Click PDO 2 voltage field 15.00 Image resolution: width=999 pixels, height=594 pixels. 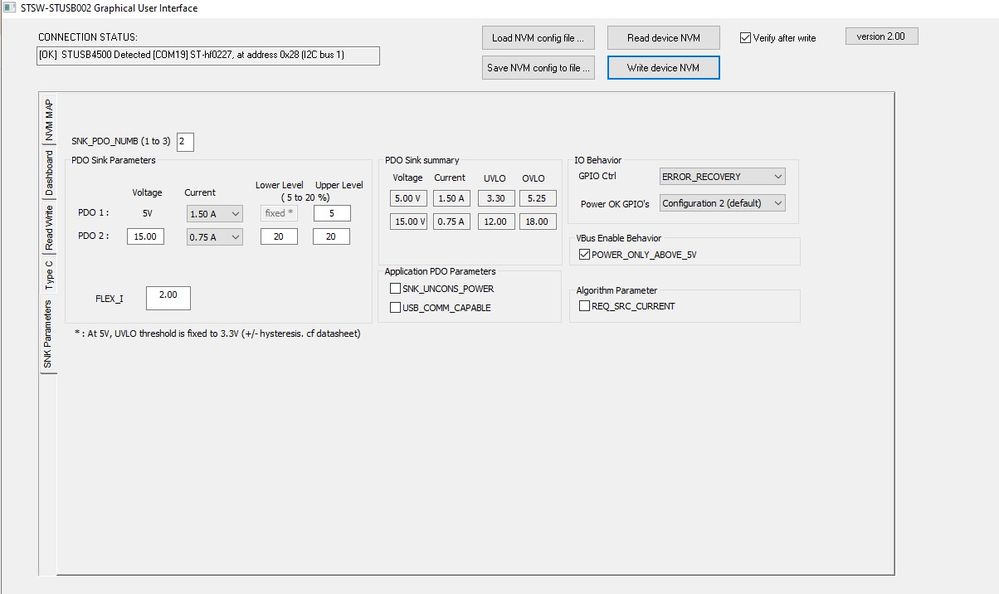pyautogui.click(x=145, y=236)
